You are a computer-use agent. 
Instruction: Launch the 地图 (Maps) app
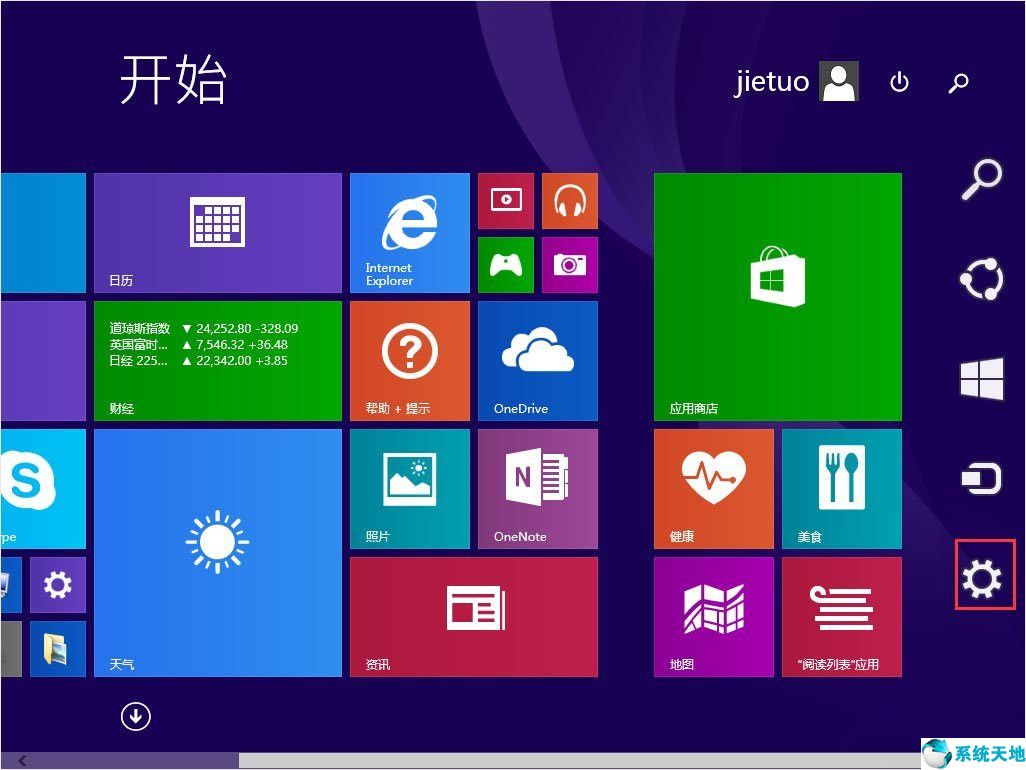tap(713, 617)
